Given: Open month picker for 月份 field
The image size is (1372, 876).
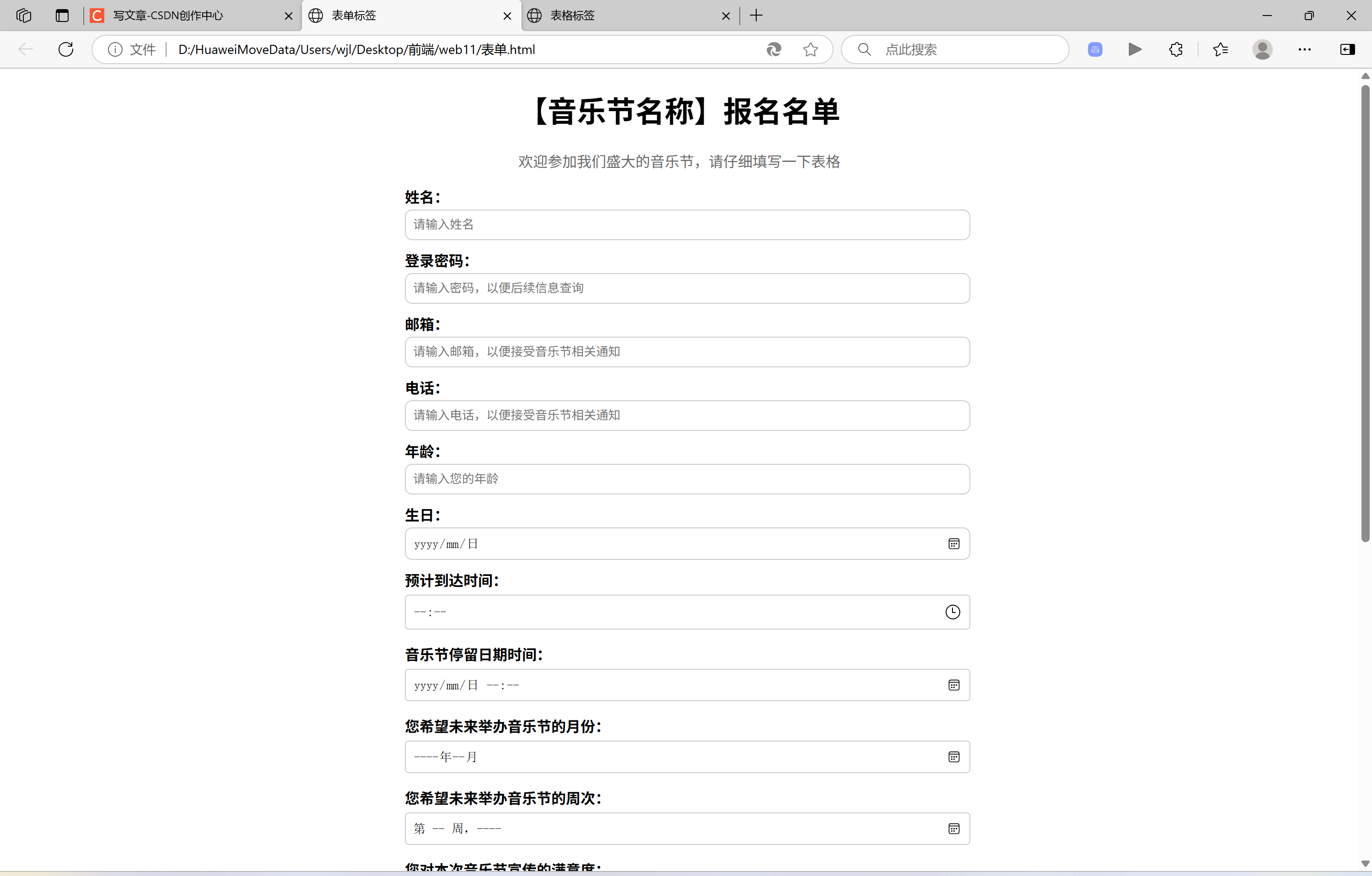Looking at the screenshot, I should click(x=953, y=757).
